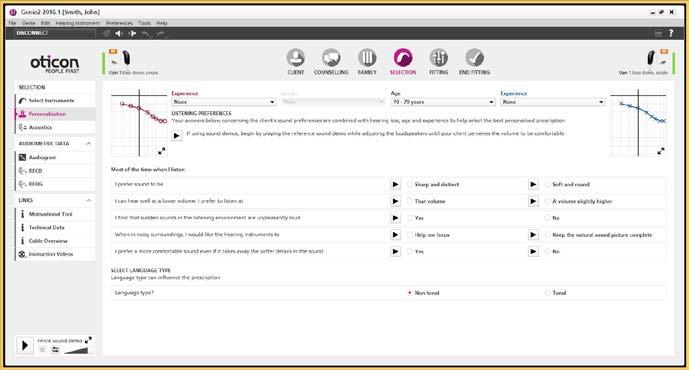Play 'A volume slightly higher' sound demo
689x370 pixels.
(x=533, y=201)
